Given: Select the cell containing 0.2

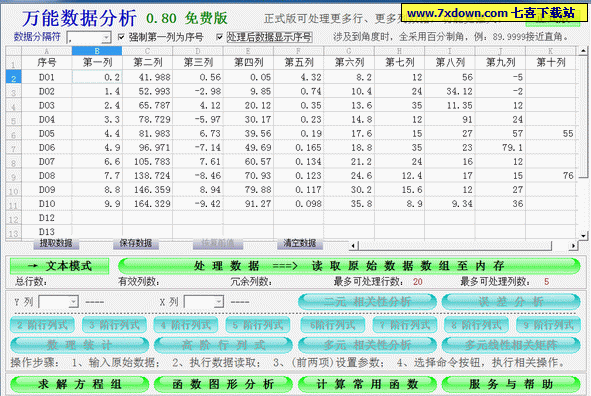Looking at the screenshot, I should point(97,77).
